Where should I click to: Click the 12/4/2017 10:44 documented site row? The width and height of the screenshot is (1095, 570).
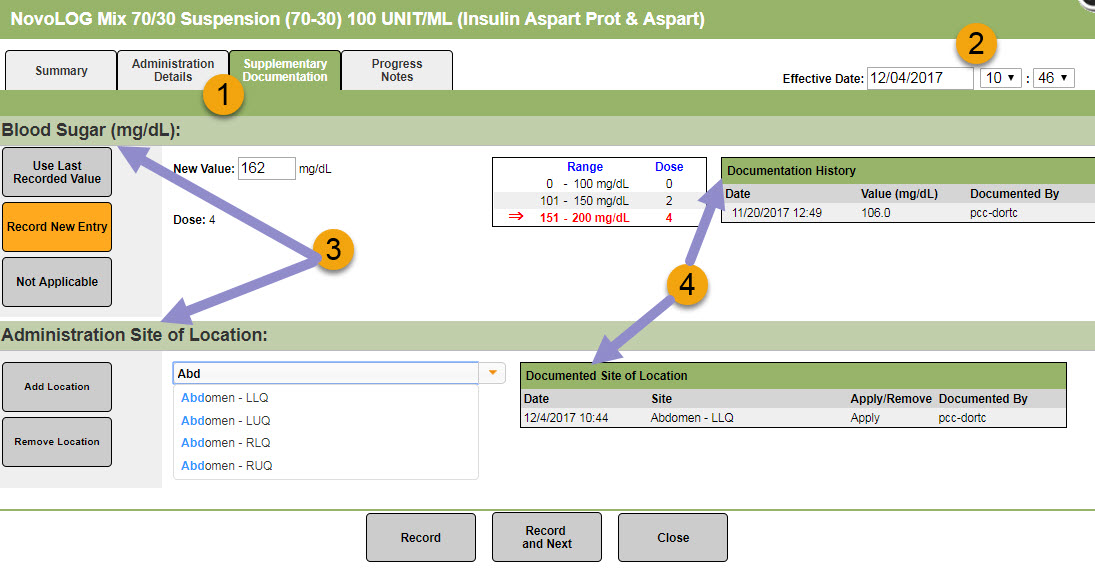[793, 418]
